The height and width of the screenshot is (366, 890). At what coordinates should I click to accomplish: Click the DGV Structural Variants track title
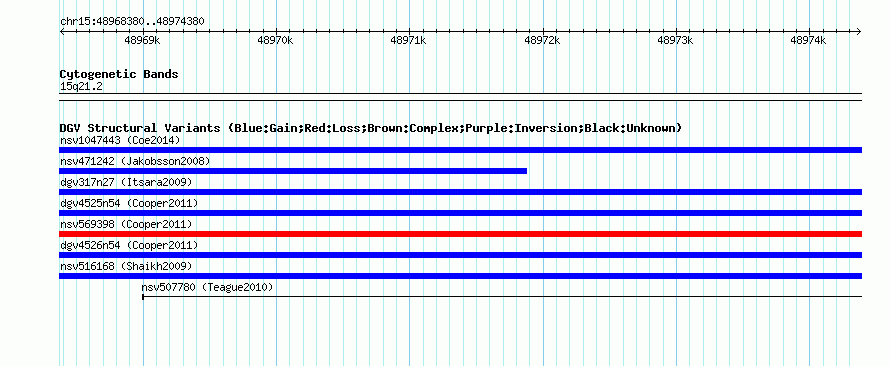point(371,128)
